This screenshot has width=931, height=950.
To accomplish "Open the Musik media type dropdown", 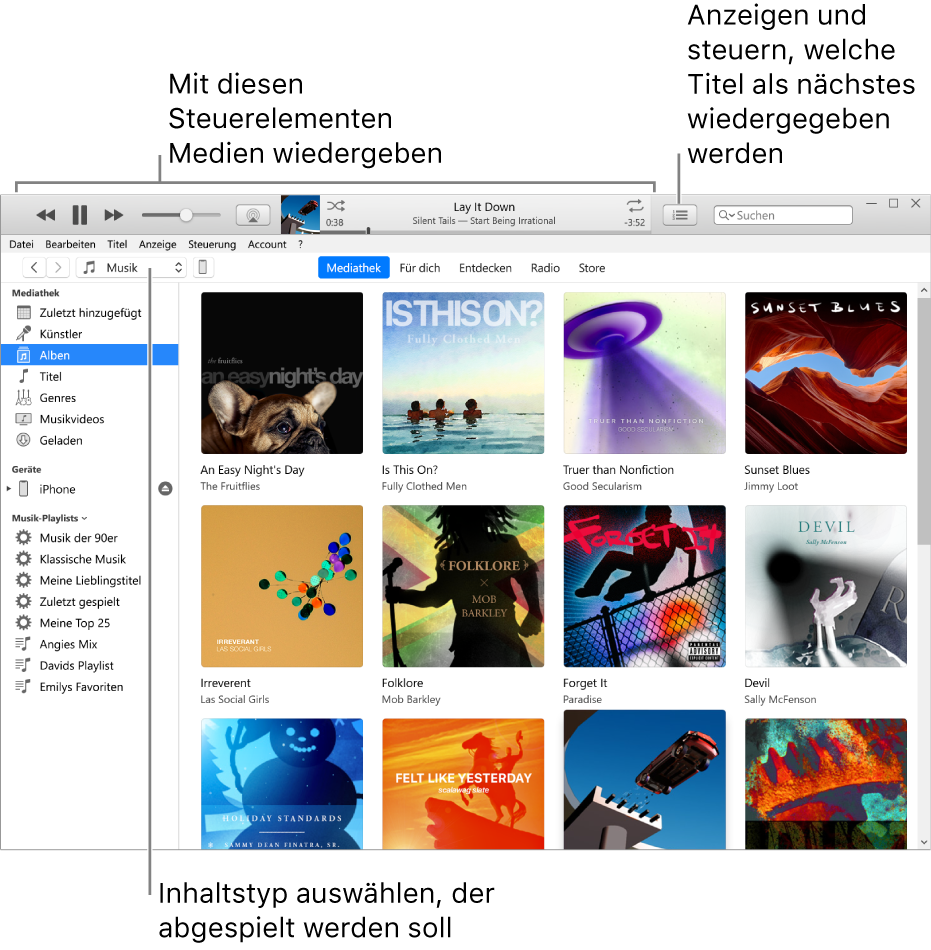I will click(x=131, y=267).
